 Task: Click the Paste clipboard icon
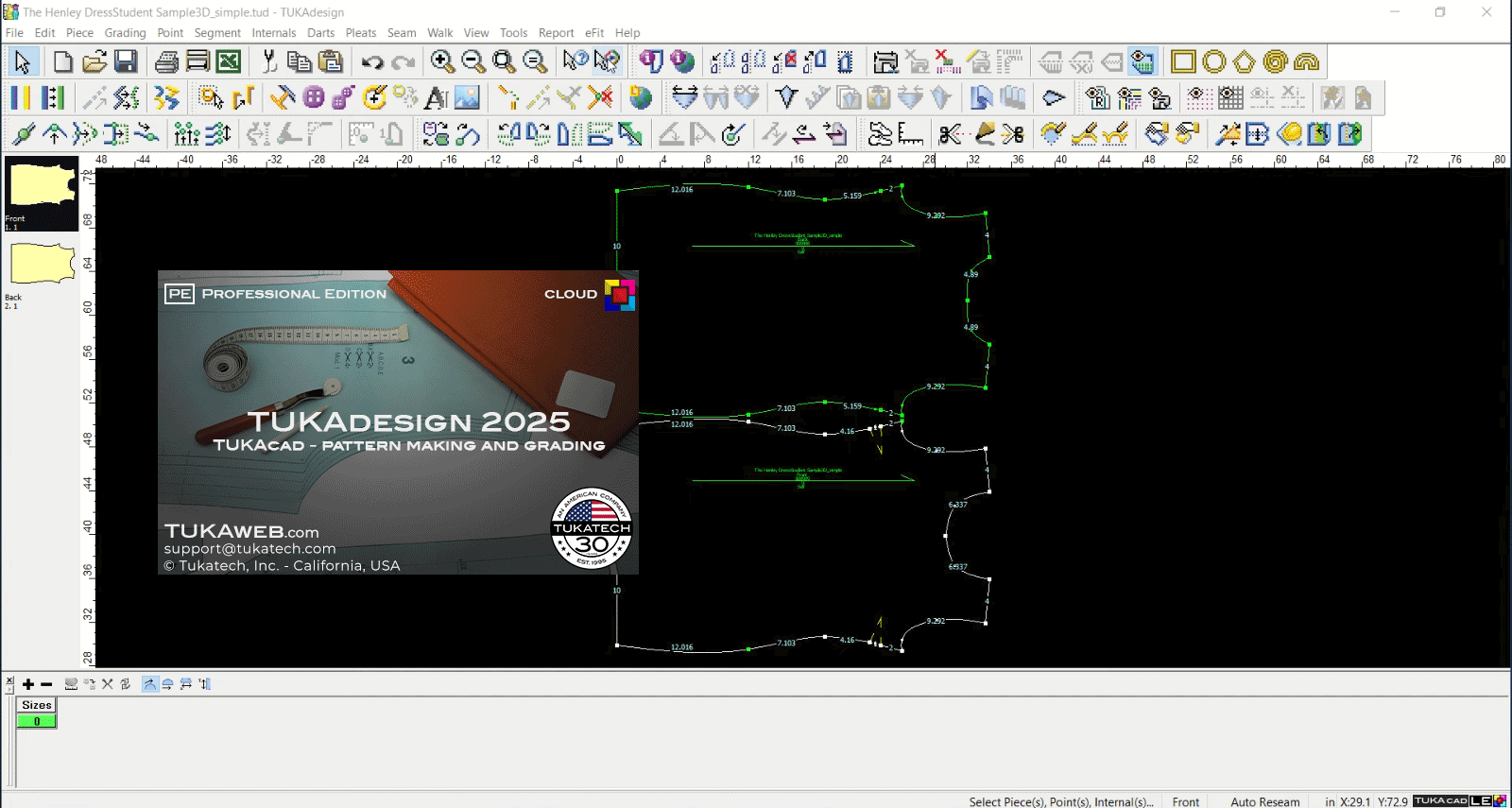[x=331, y=62]
